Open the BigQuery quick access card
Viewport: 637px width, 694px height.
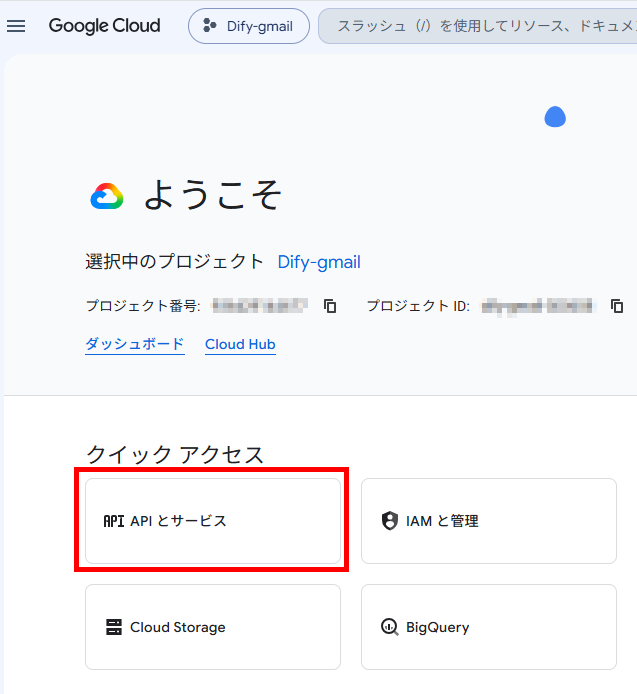(489, 627)
